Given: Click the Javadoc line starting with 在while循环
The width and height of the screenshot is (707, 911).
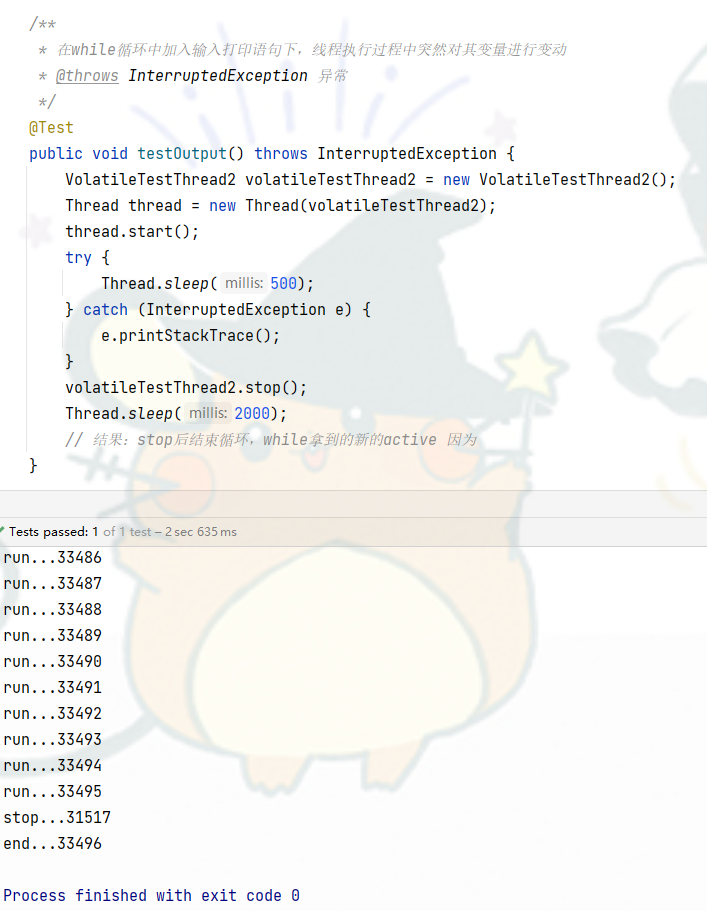Looking at the screenshot, I should click(311, 50).
